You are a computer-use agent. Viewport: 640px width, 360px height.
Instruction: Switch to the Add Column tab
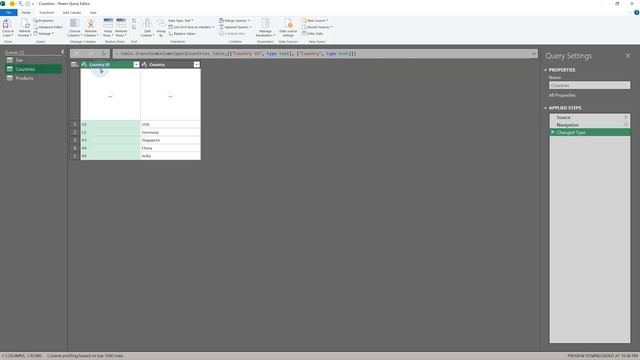[72, 13]
